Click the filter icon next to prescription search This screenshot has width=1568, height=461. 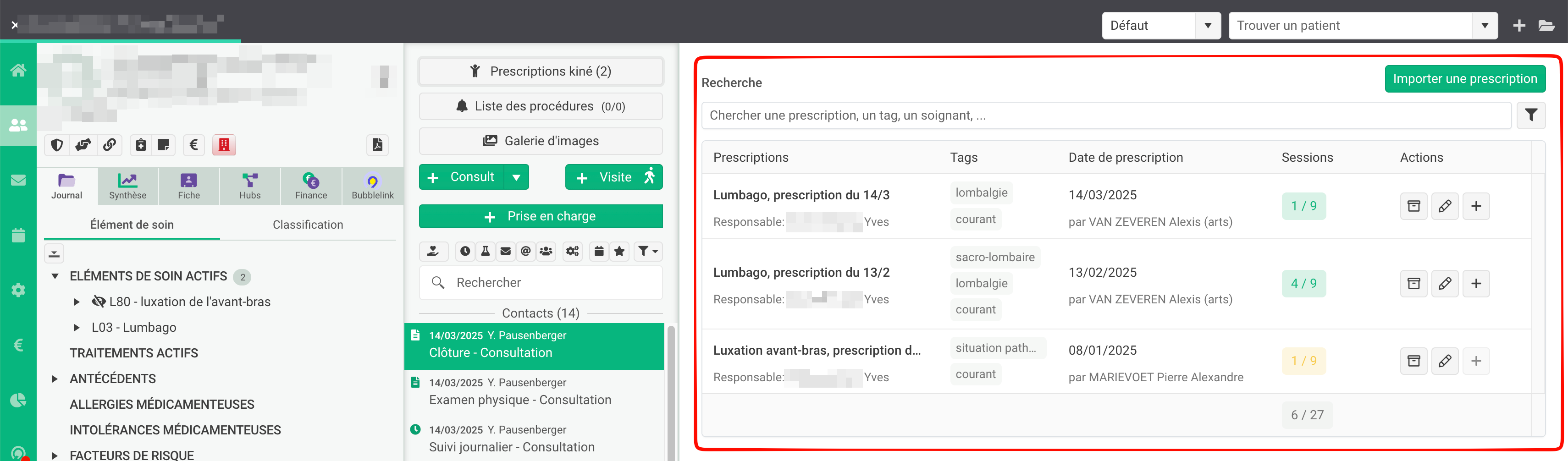[x=1530, y=115]
